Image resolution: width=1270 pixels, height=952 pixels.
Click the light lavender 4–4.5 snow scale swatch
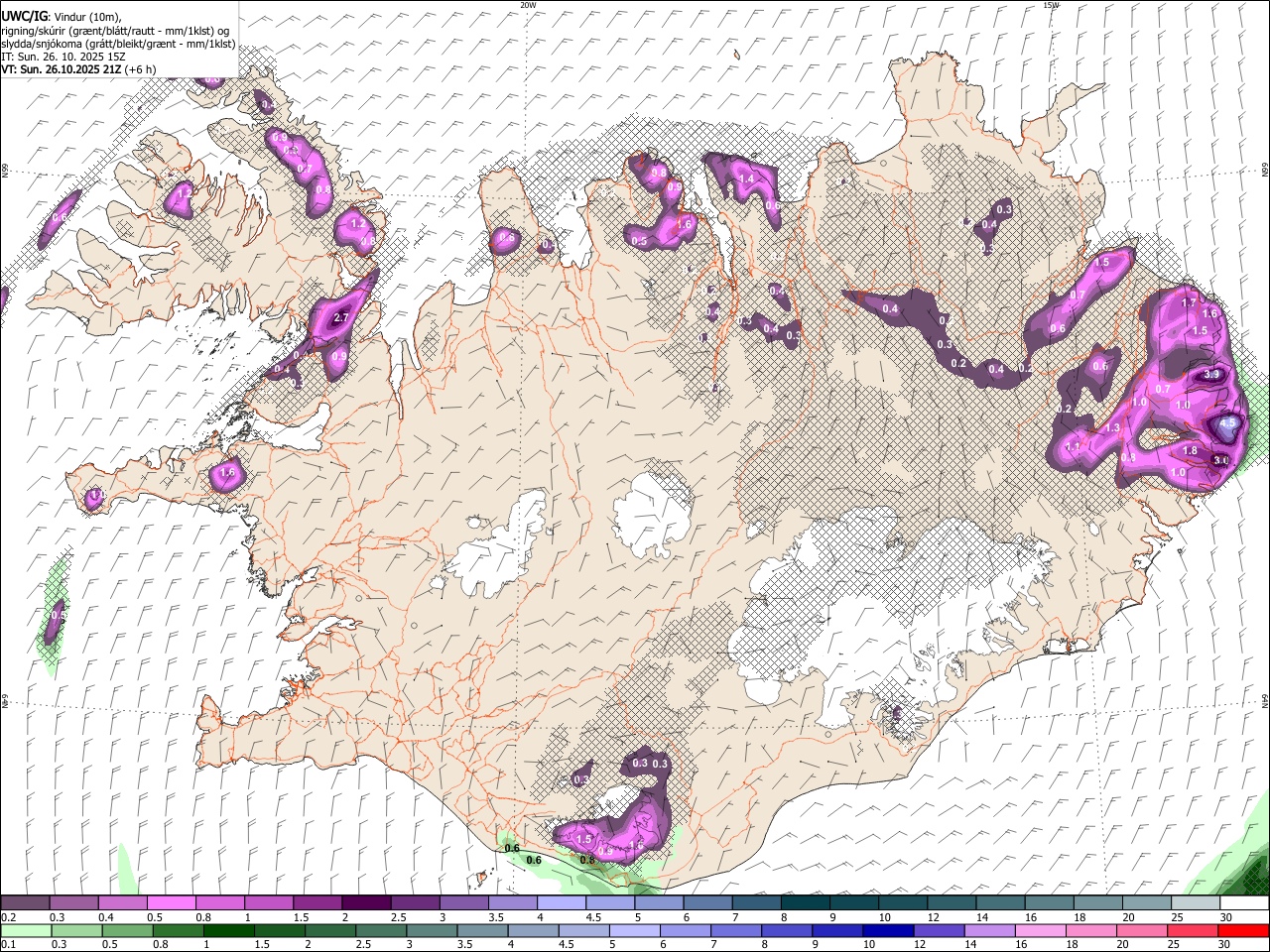[x=562, y=903]
